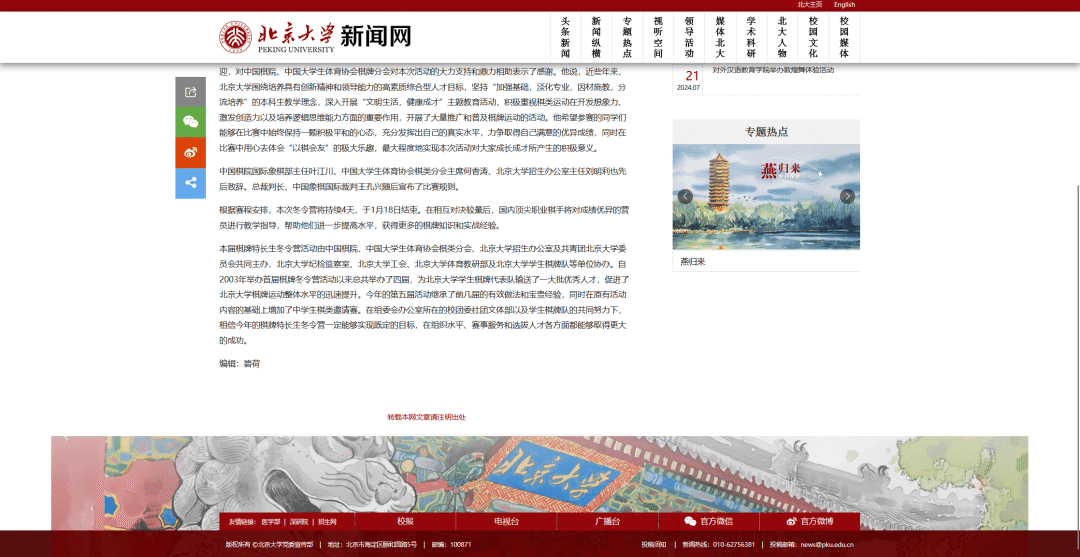This screenshot has height=557, width=1080.
Task: Click 燕归来 caption below the banner
Action: click(693, 262)
